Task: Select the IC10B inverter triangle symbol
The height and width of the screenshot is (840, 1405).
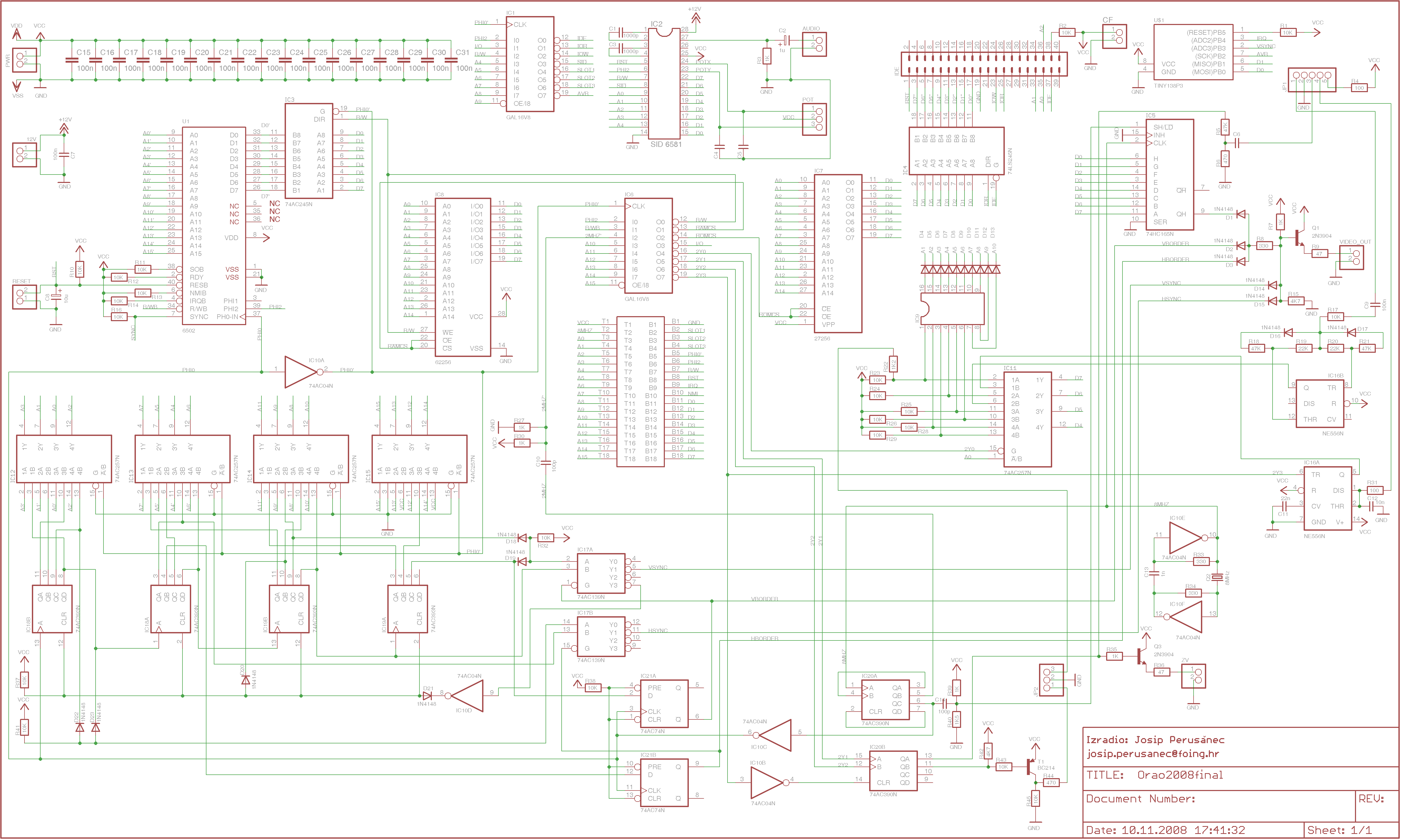Action: (x=769, y=782)
